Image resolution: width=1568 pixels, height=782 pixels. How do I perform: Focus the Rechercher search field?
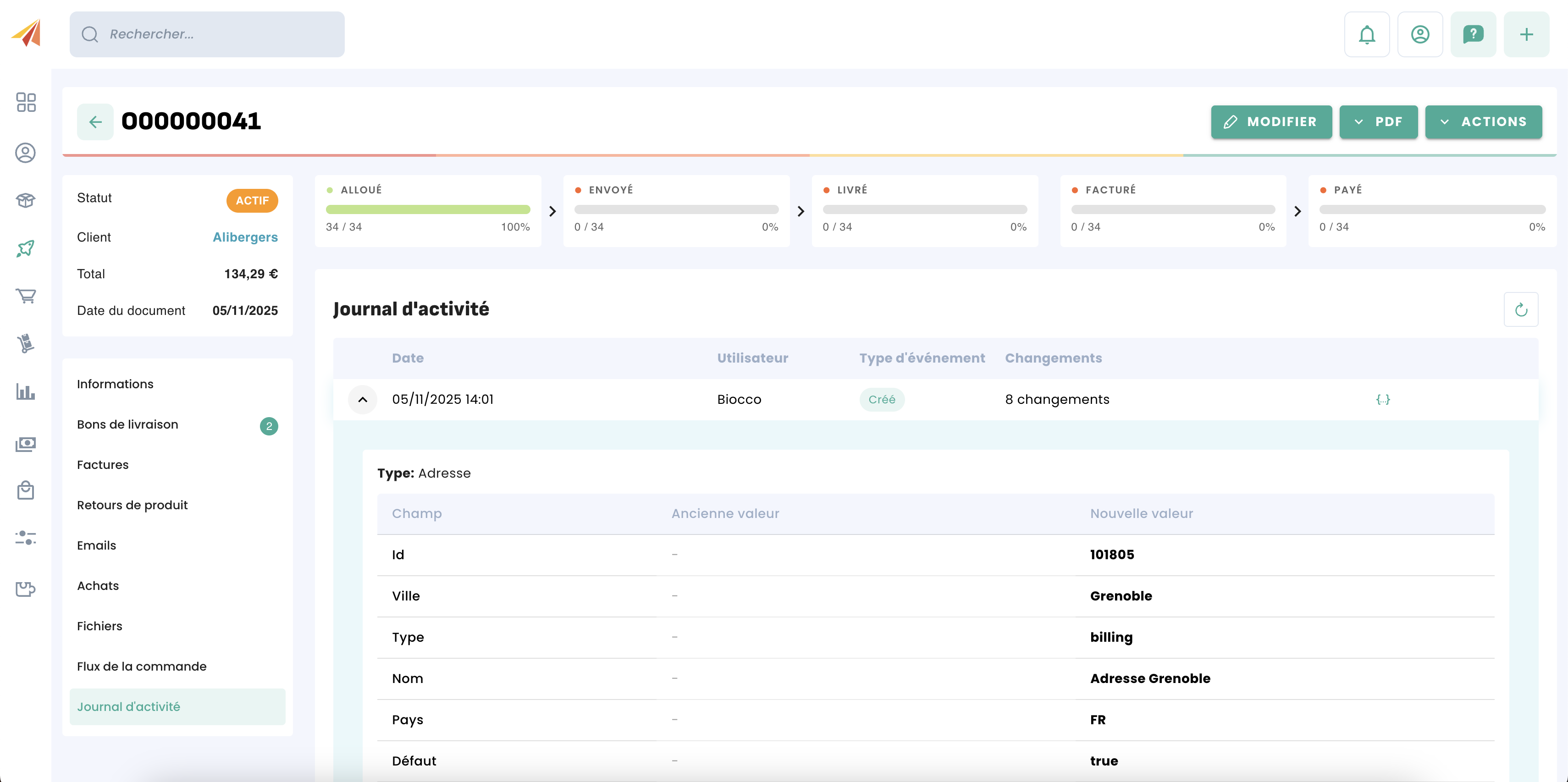(207, 35)
